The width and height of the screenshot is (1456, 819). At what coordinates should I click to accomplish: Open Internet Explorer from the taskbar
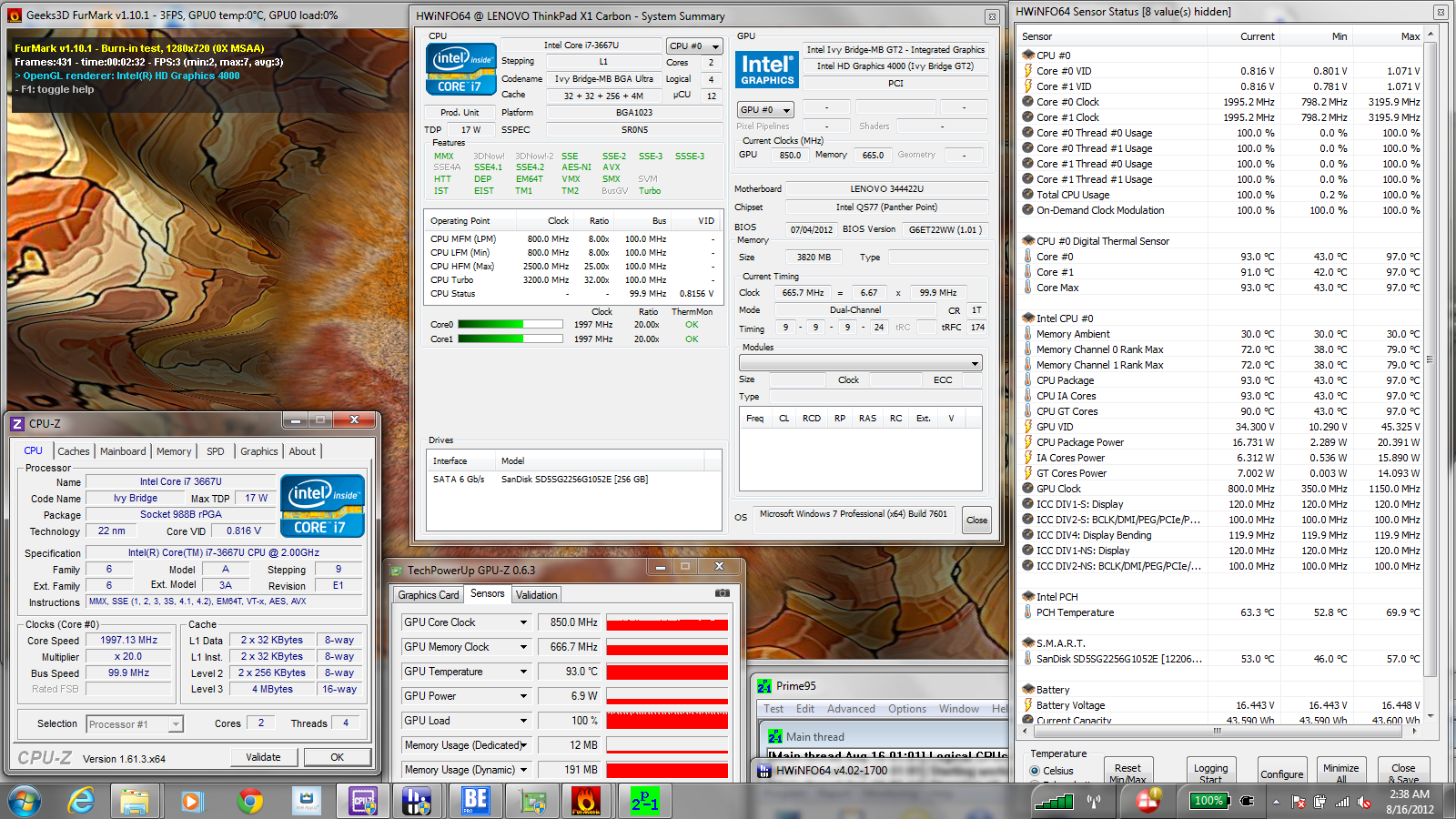[x=82, y=801]
